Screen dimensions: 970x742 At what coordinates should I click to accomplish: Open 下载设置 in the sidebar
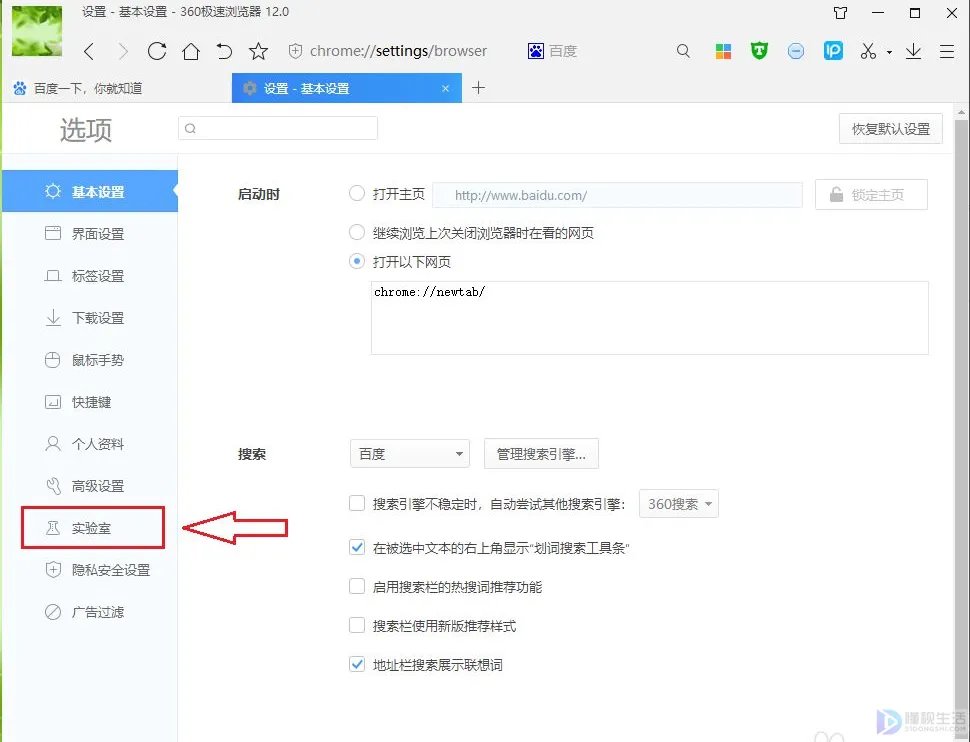coord(90,318)
